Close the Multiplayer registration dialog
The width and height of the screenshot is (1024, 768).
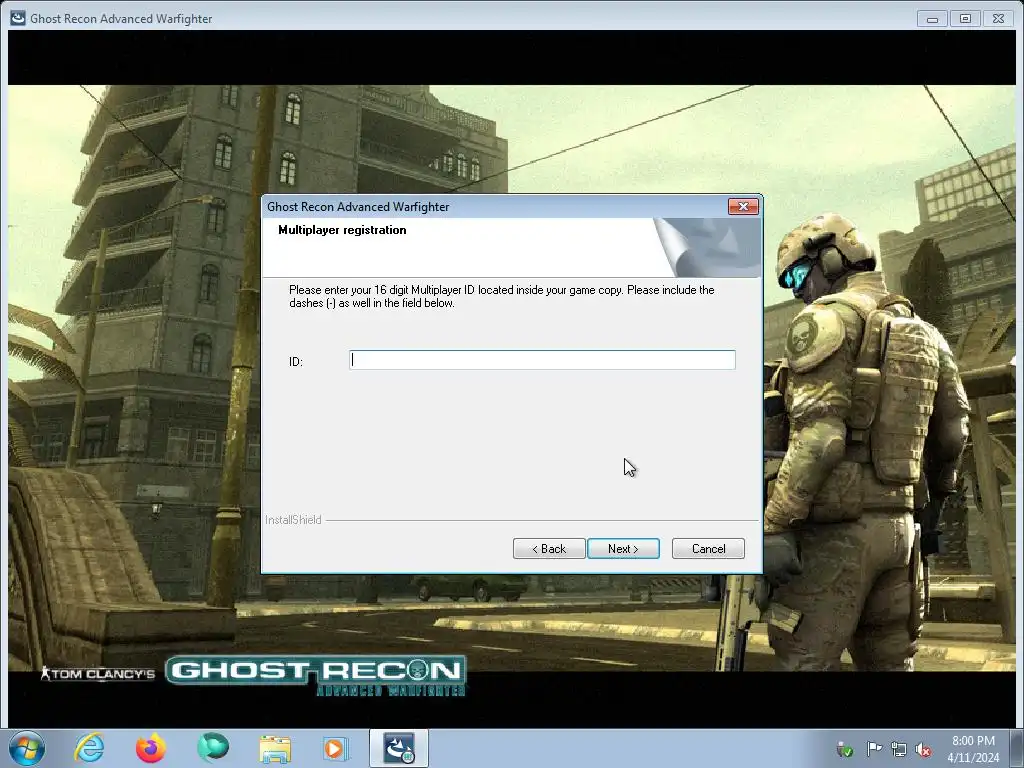(x=743, y=206)
